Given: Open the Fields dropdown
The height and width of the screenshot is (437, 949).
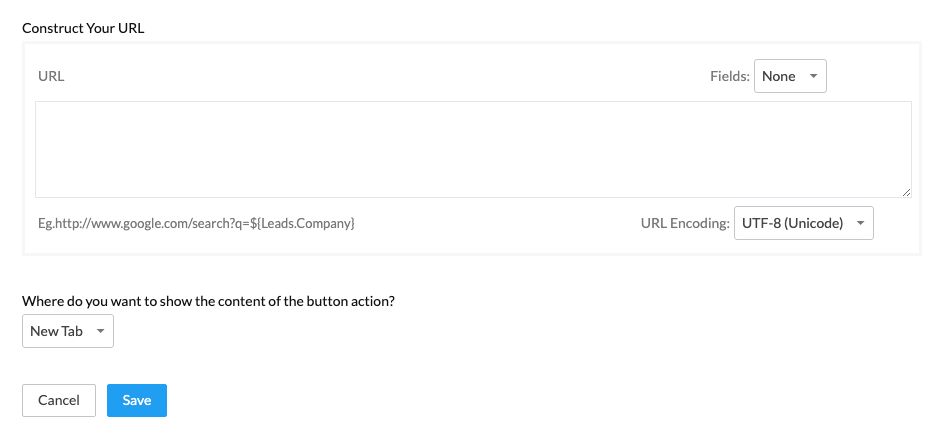Looking at the screenshot, I should click(x=790, y=76).
